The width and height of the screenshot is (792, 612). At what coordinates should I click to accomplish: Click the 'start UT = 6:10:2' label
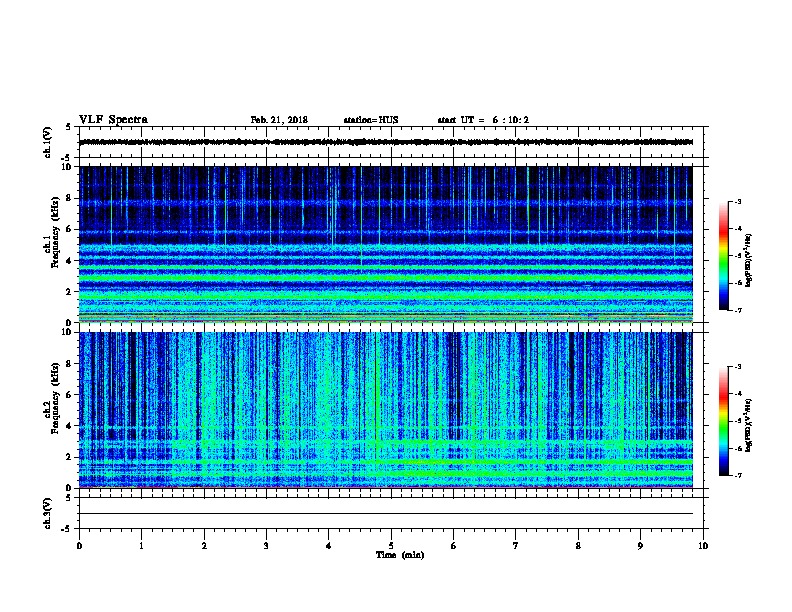click(483, 120)
